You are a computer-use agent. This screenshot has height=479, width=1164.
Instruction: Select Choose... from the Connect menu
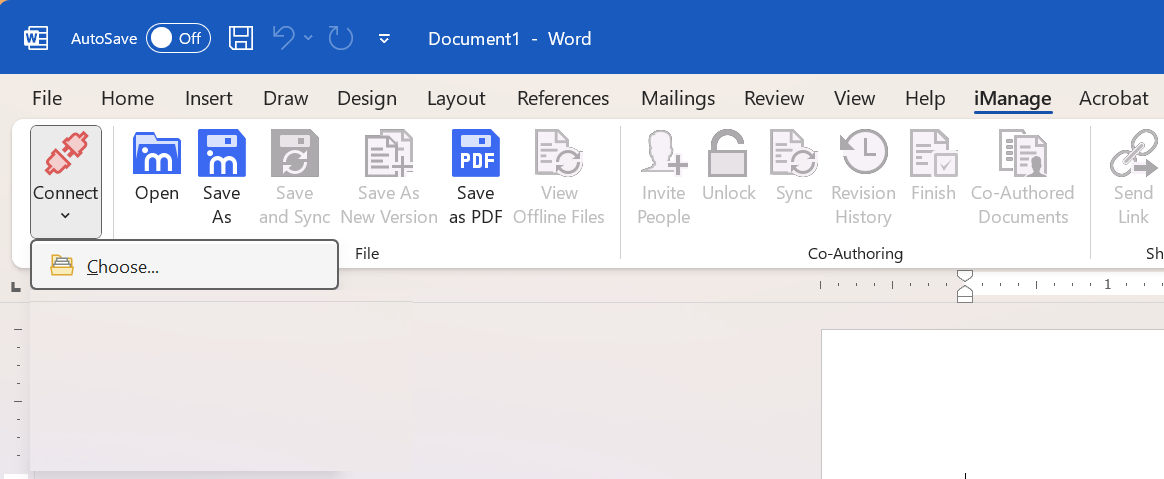[123, 266]
